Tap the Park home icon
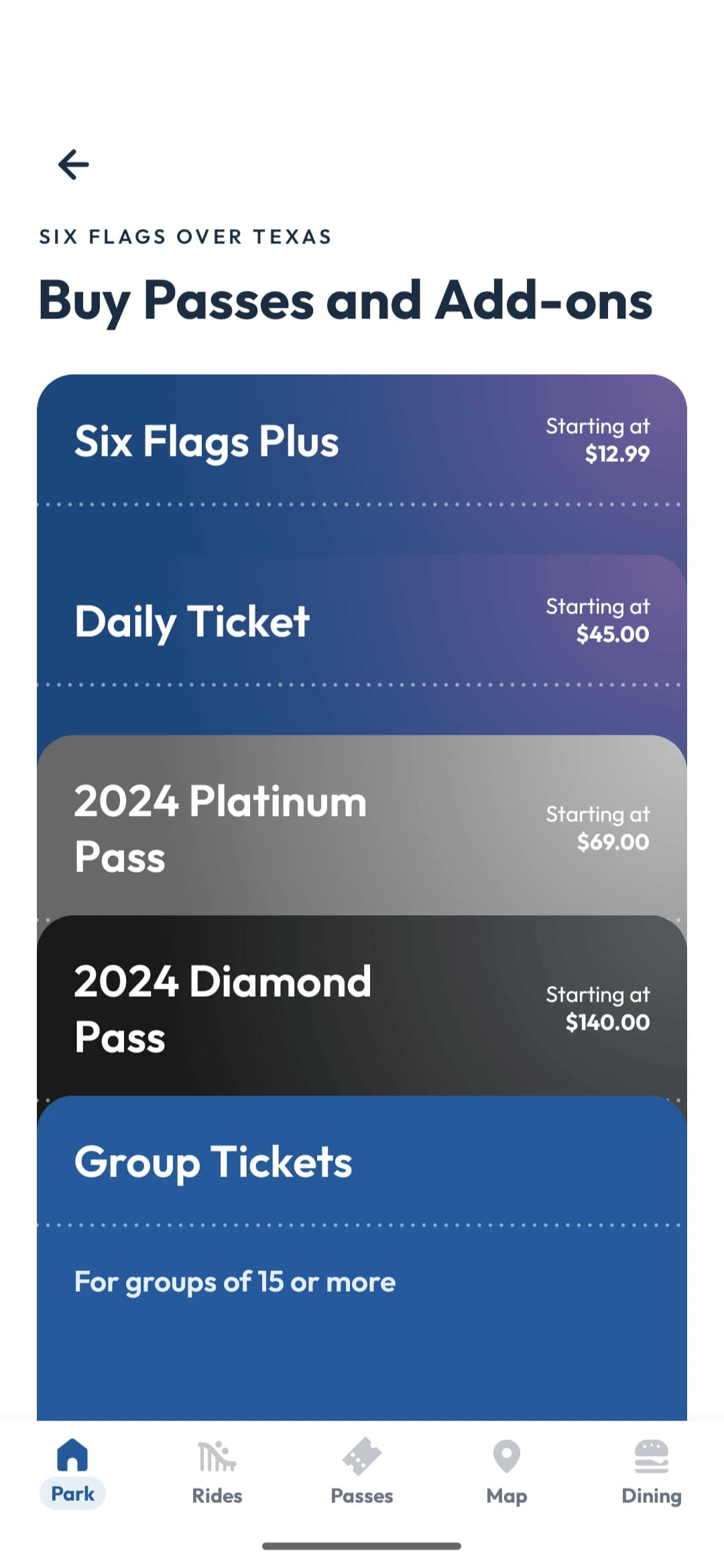Image resolution: width=724 pixels, height=1568 pixels. pyautogui.click(x=72, y=1455)
